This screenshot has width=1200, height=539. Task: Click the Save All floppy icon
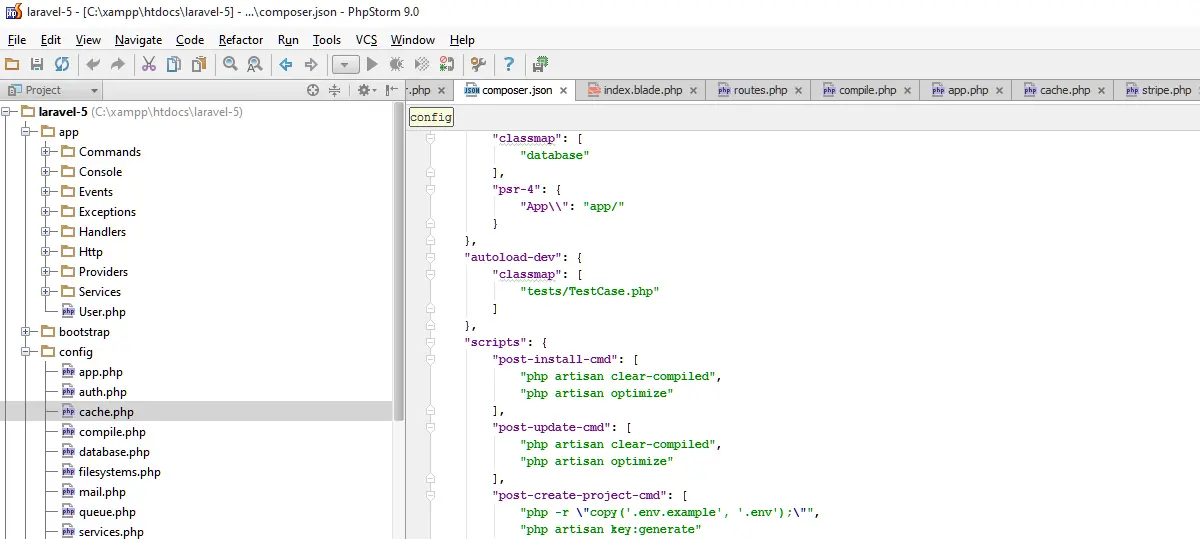pos(37,64)
